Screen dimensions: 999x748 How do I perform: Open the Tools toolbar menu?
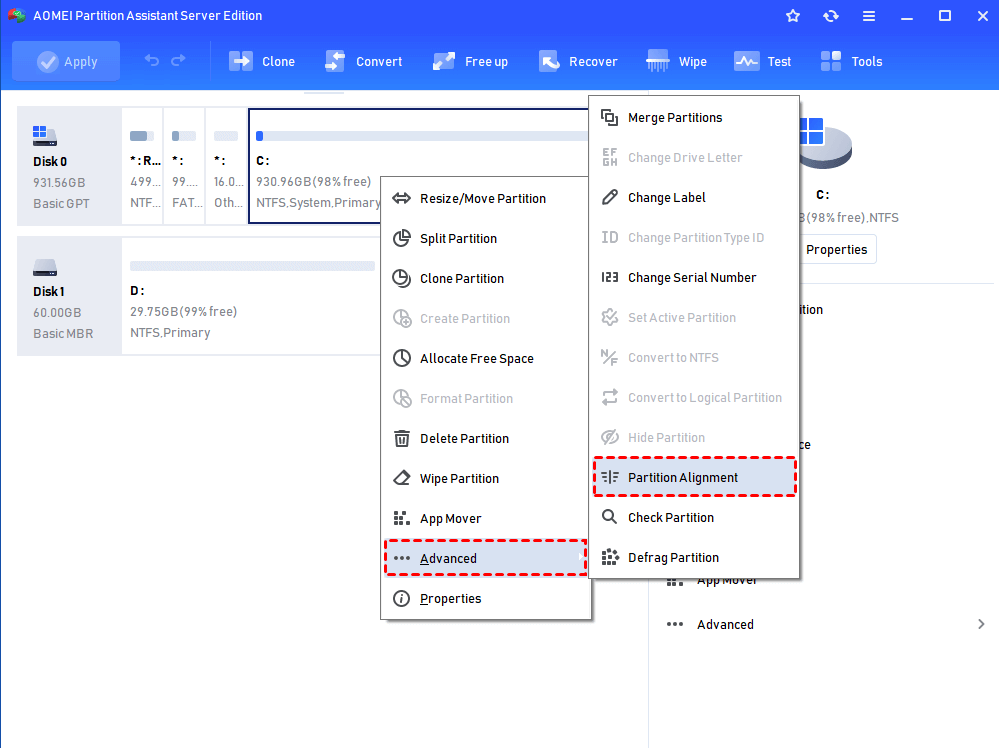point(851,61)
